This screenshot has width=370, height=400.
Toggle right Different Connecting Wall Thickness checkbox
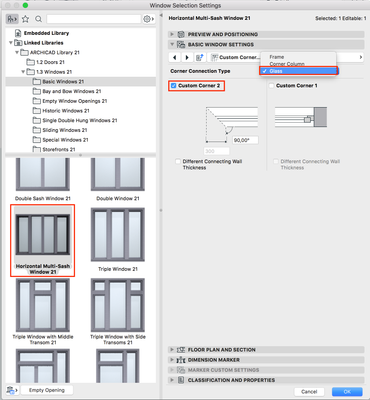pyautogui.click(x=276, y=162)
